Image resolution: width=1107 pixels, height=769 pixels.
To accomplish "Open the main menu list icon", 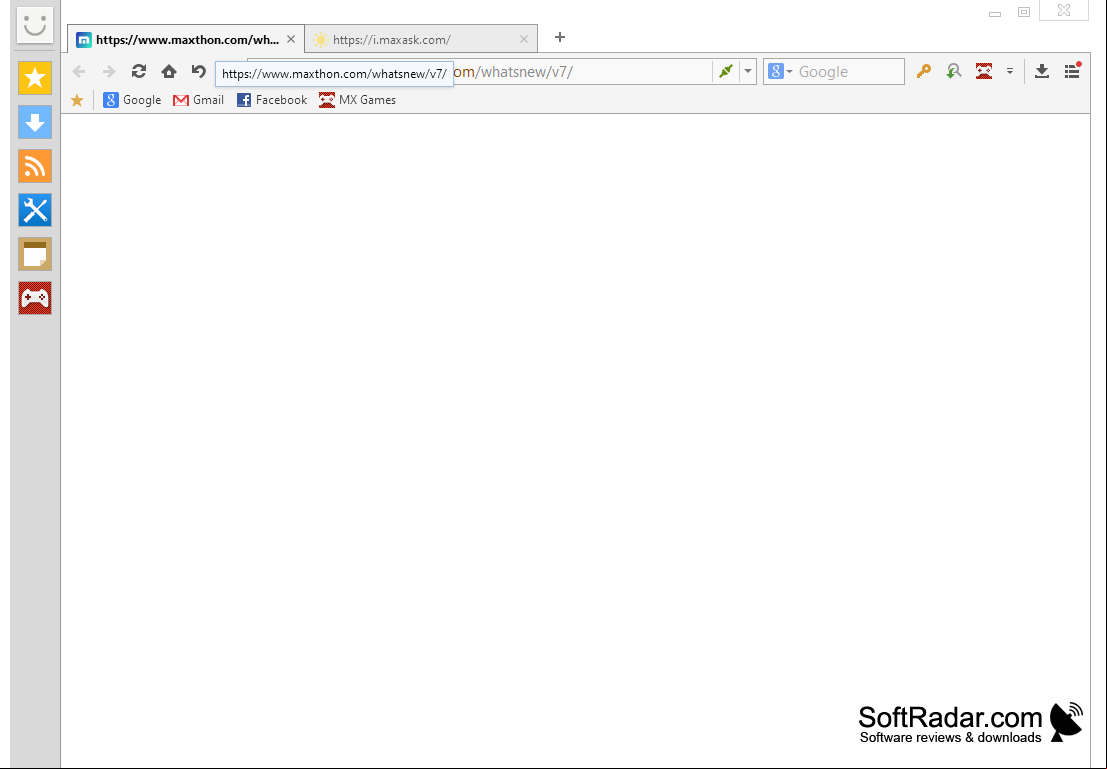I will point(1072,71).
